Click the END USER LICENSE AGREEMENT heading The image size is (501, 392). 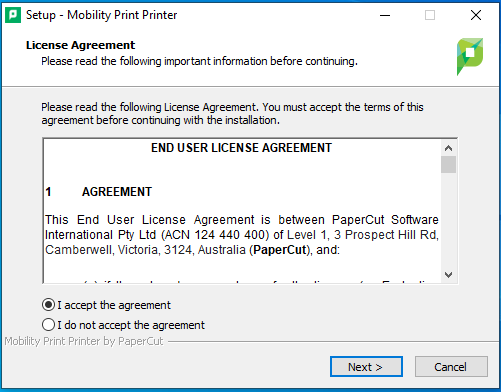tap(241, 148)
